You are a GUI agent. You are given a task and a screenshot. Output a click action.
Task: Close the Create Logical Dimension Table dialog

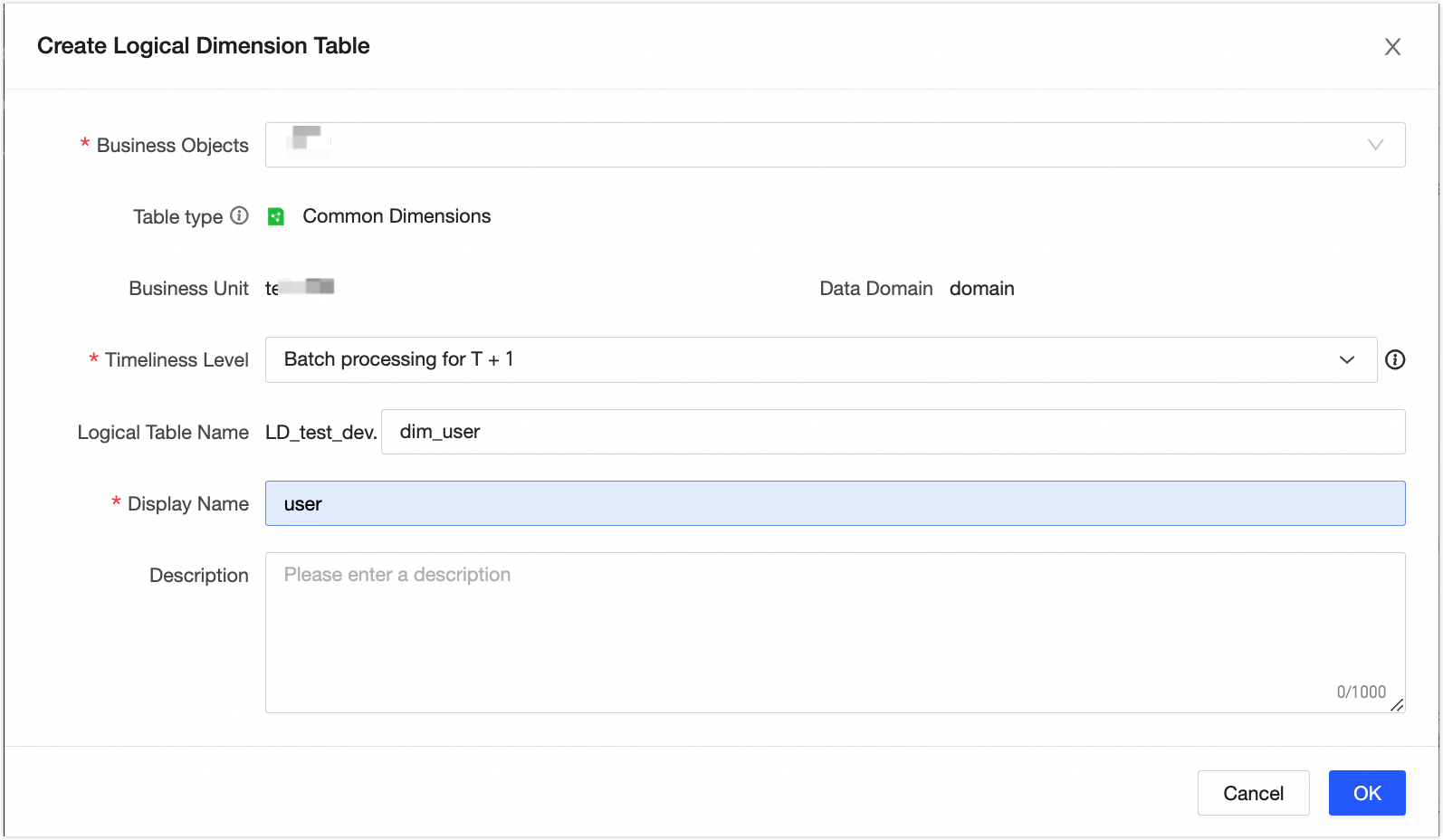[x=1392, y=47]
